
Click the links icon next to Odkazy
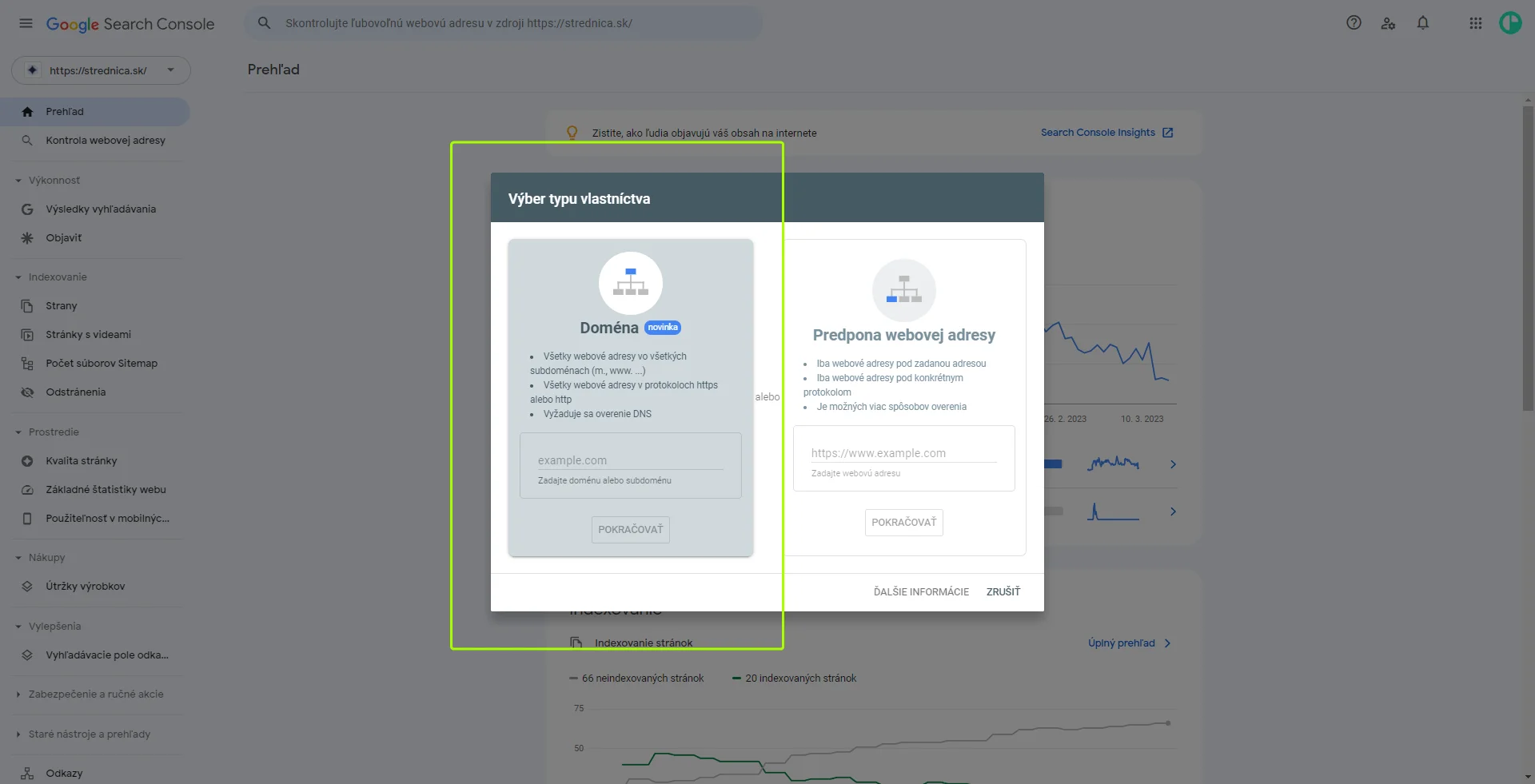pyautogui.click(x=27, y=774)
